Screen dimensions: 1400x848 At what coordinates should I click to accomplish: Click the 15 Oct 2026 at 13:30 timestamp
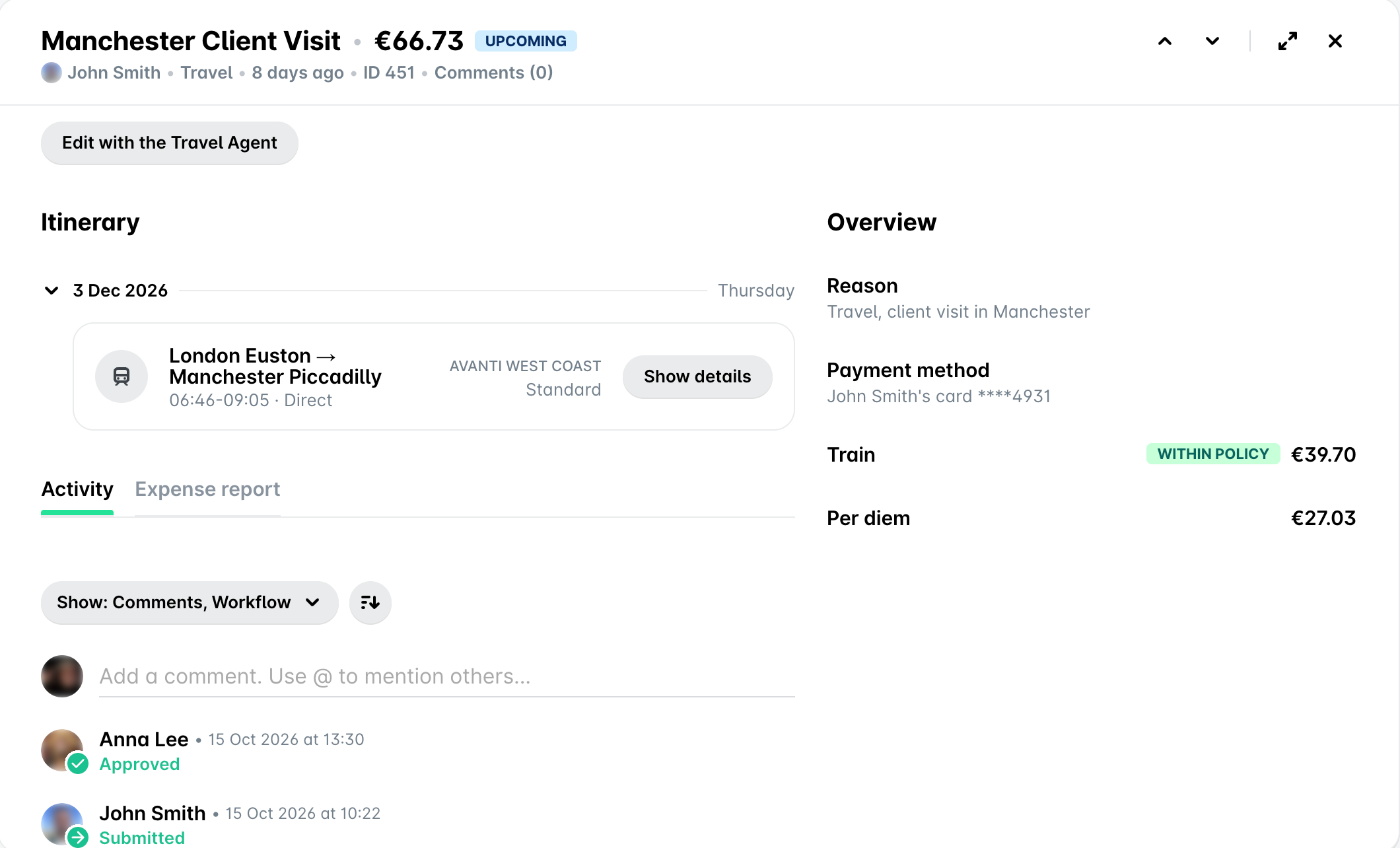286,740
